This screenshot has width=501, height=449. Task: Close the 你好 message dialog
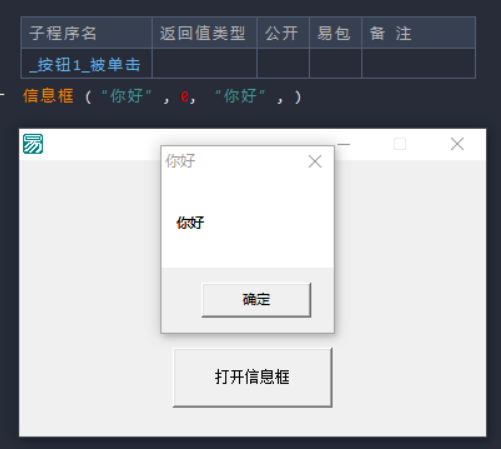[x=315, y=162]
